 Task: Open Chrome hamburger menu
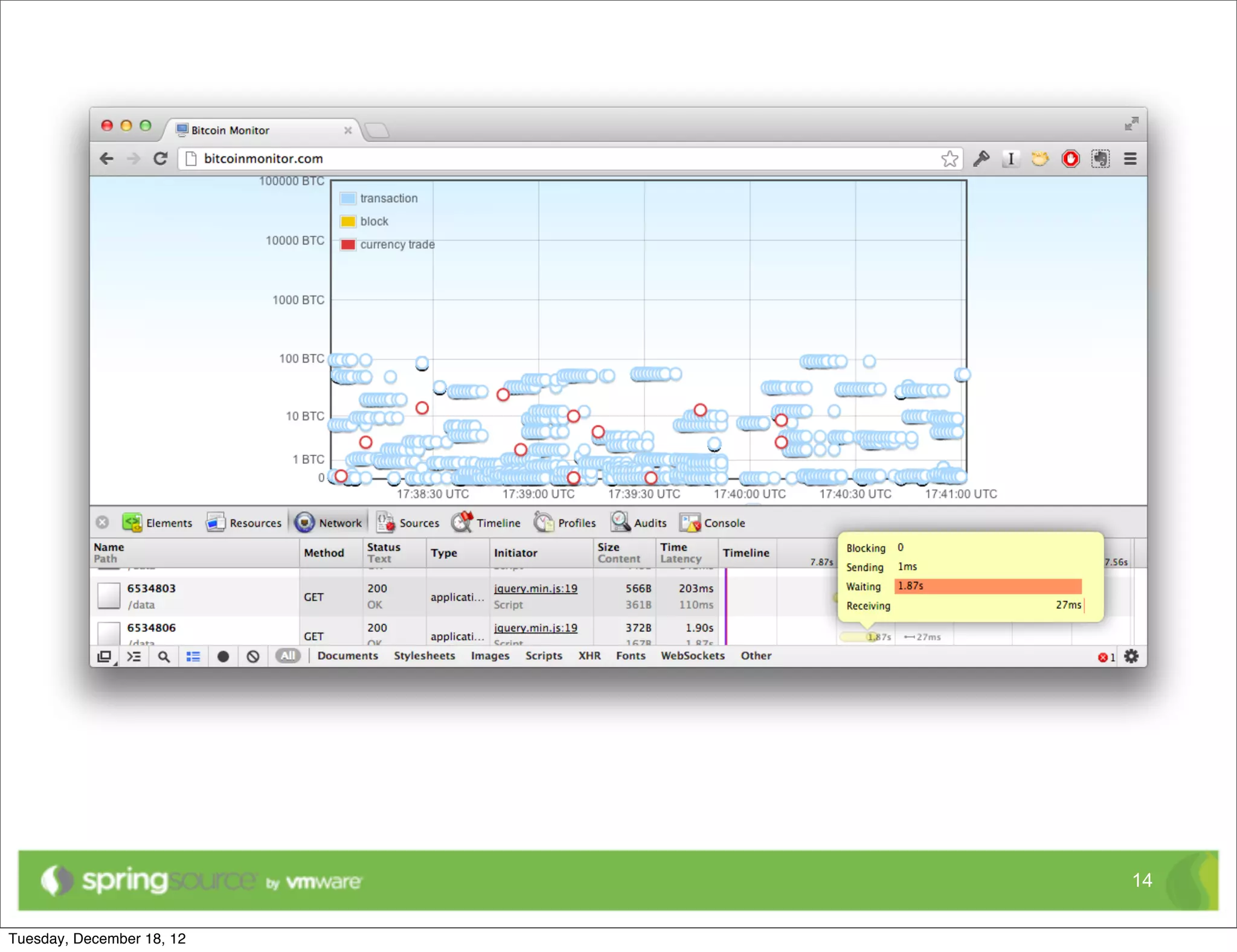pyautogui.click(x=1130, y=159)
